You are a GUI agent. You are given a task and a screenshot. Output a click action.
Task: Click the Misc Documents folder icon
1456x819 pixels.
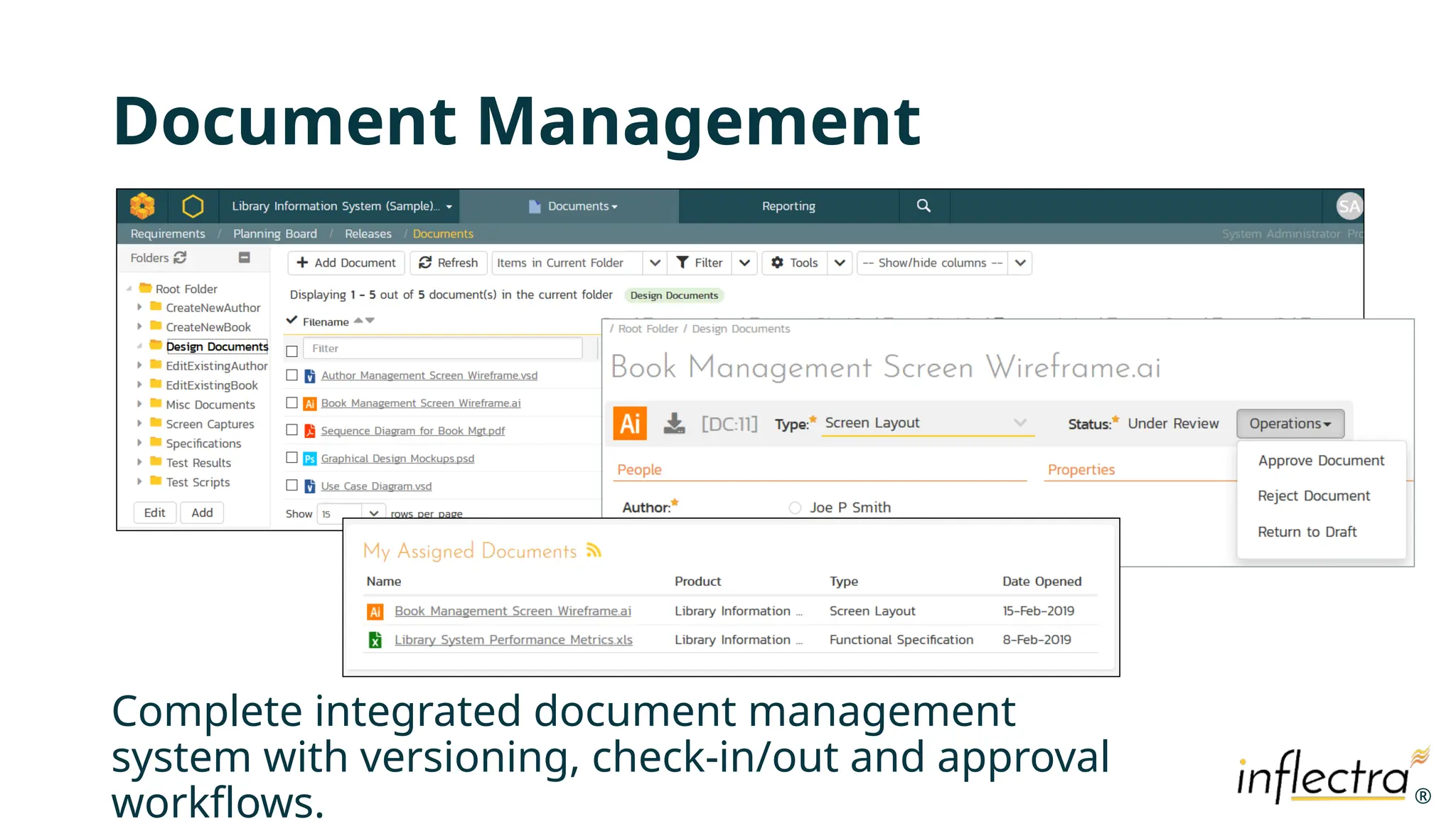click(156, 404)
